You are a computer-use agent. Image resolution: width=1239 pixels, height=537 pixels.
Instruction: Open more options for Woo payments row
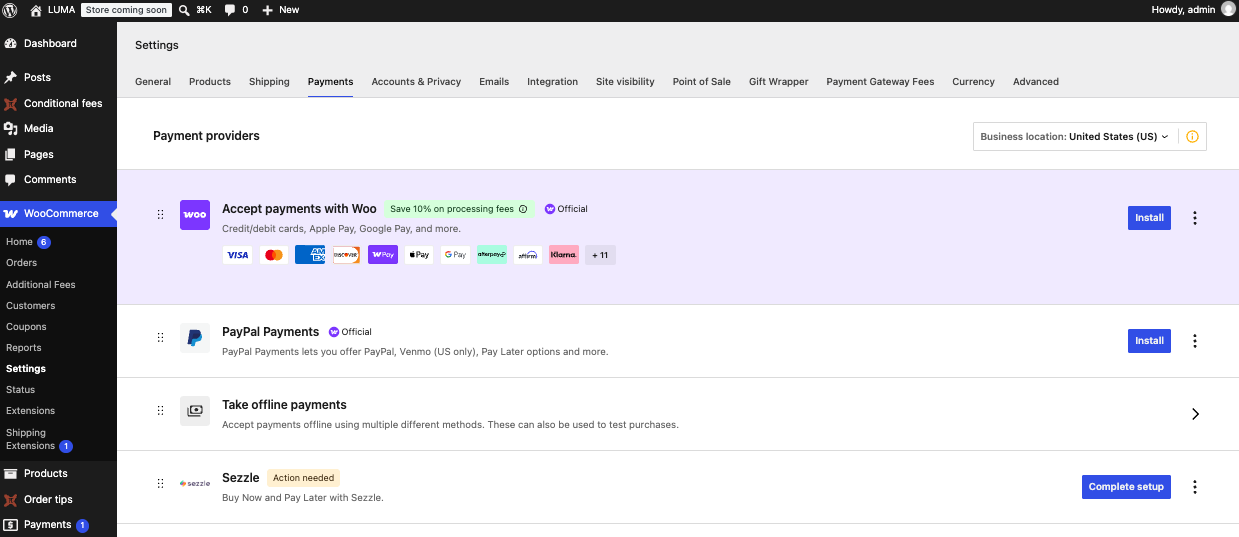tap(1195, 218)
